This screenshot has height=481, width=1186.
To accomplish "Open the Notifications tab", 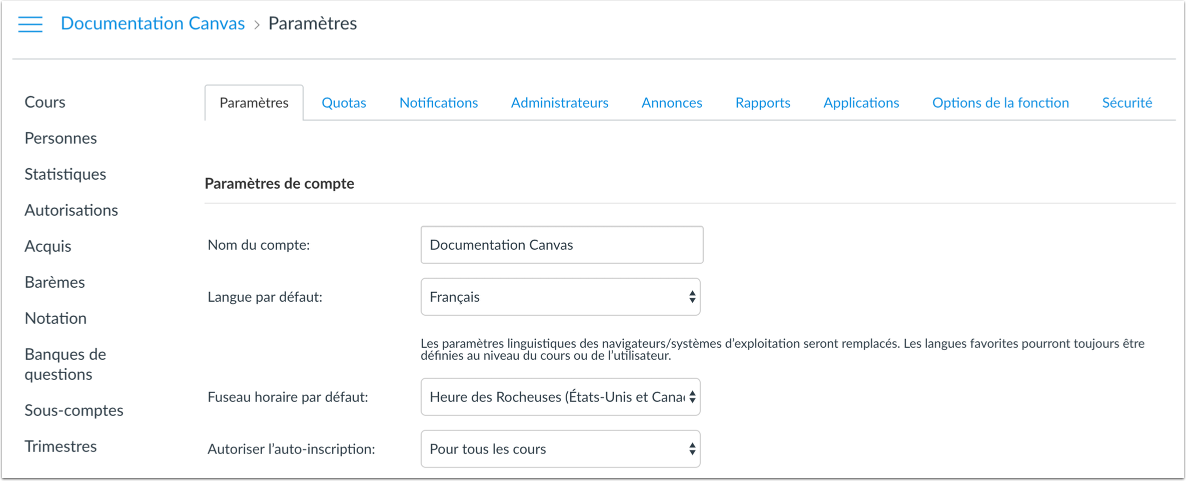I will tap(439, 103).
